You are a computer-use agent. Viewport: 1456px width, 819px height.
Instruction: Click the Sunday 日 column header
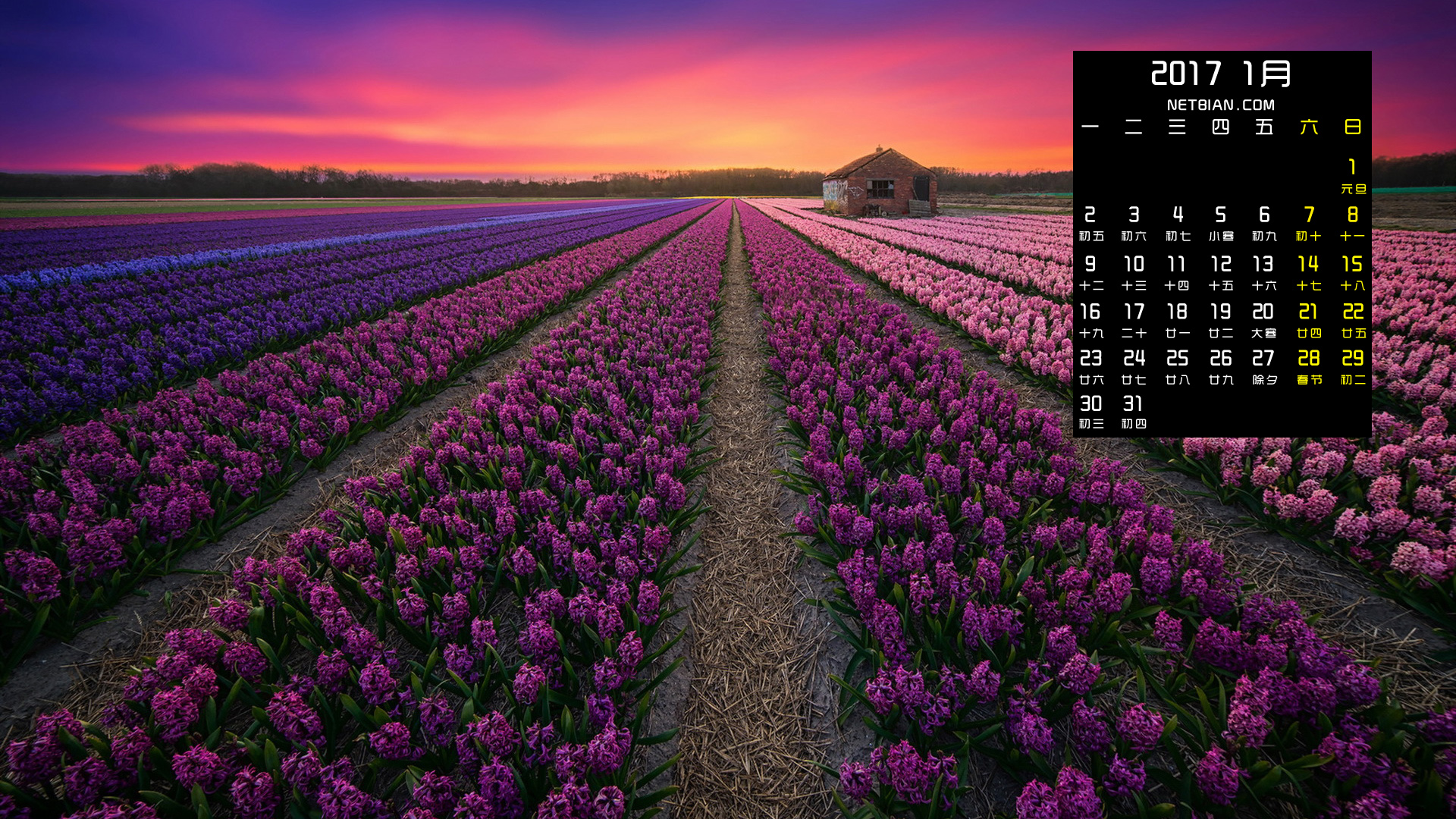1352,127
